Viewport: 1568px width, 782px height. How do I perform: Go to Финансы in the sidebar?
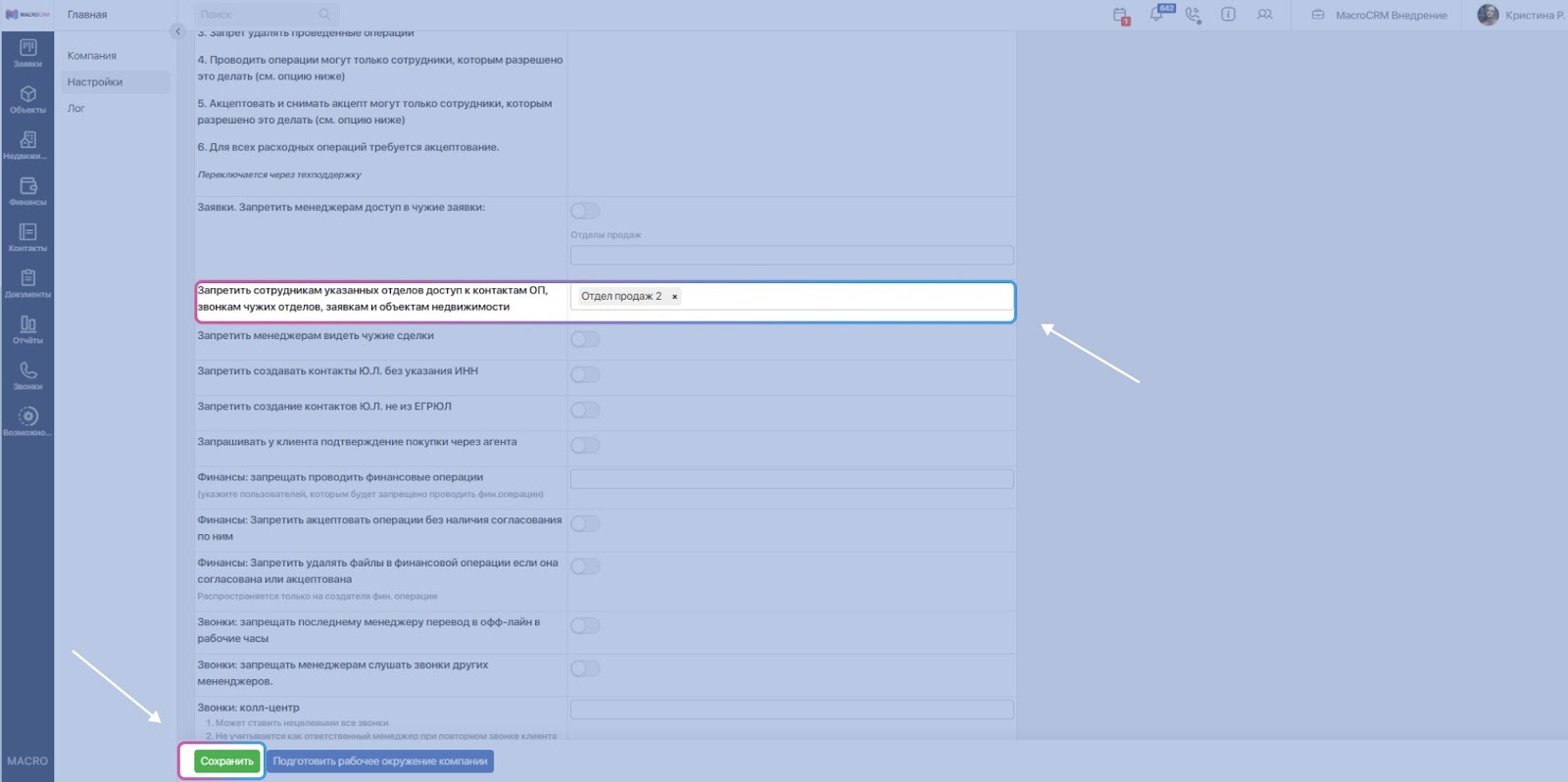(x=27, y=191)
